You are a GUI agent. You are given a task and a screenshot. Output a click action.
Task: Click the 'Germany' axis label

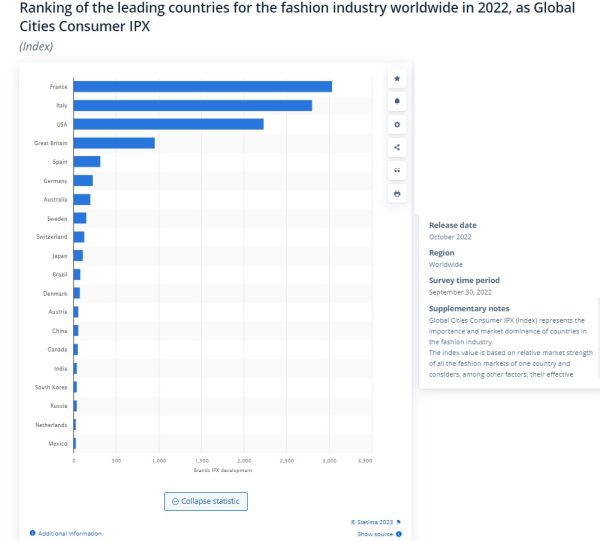55,181
